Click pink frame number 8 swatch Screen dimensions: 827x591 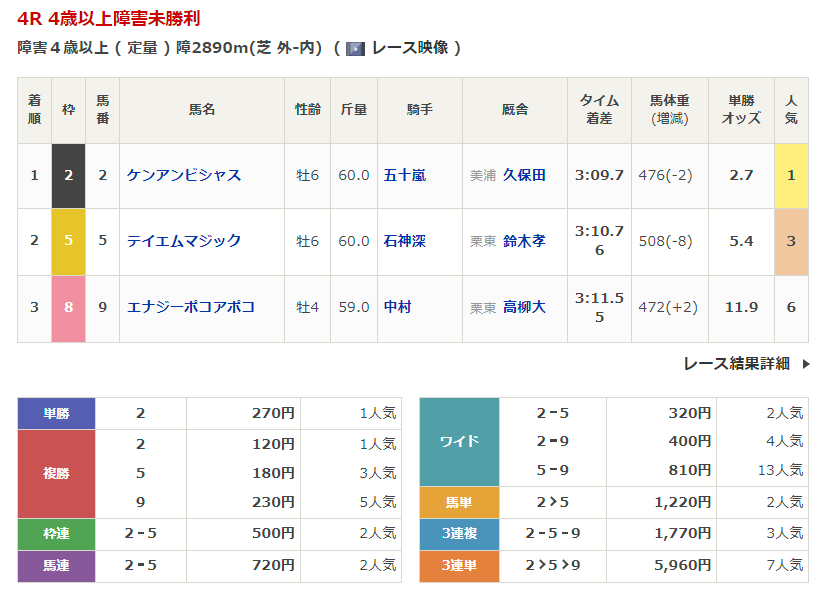click(69, 307)
